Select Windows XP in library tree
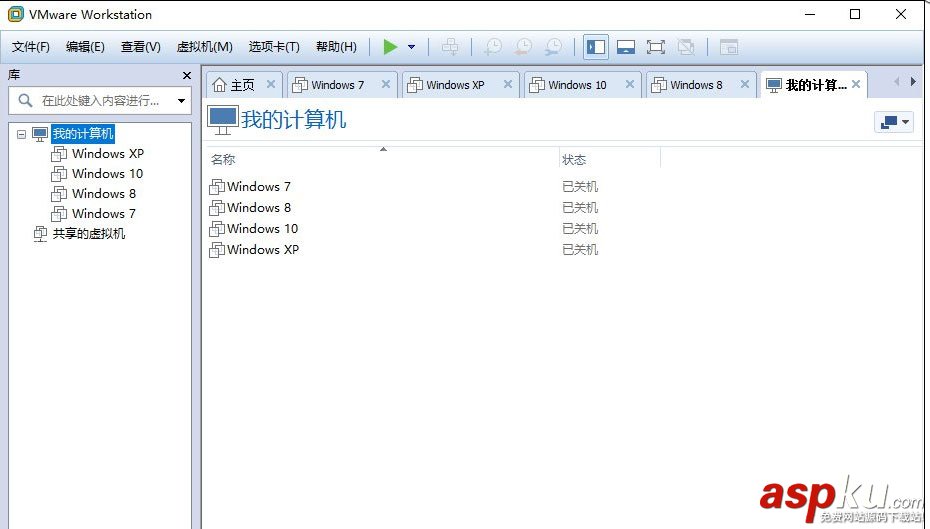Screen dimensions: 930x529 coord(107,154)
